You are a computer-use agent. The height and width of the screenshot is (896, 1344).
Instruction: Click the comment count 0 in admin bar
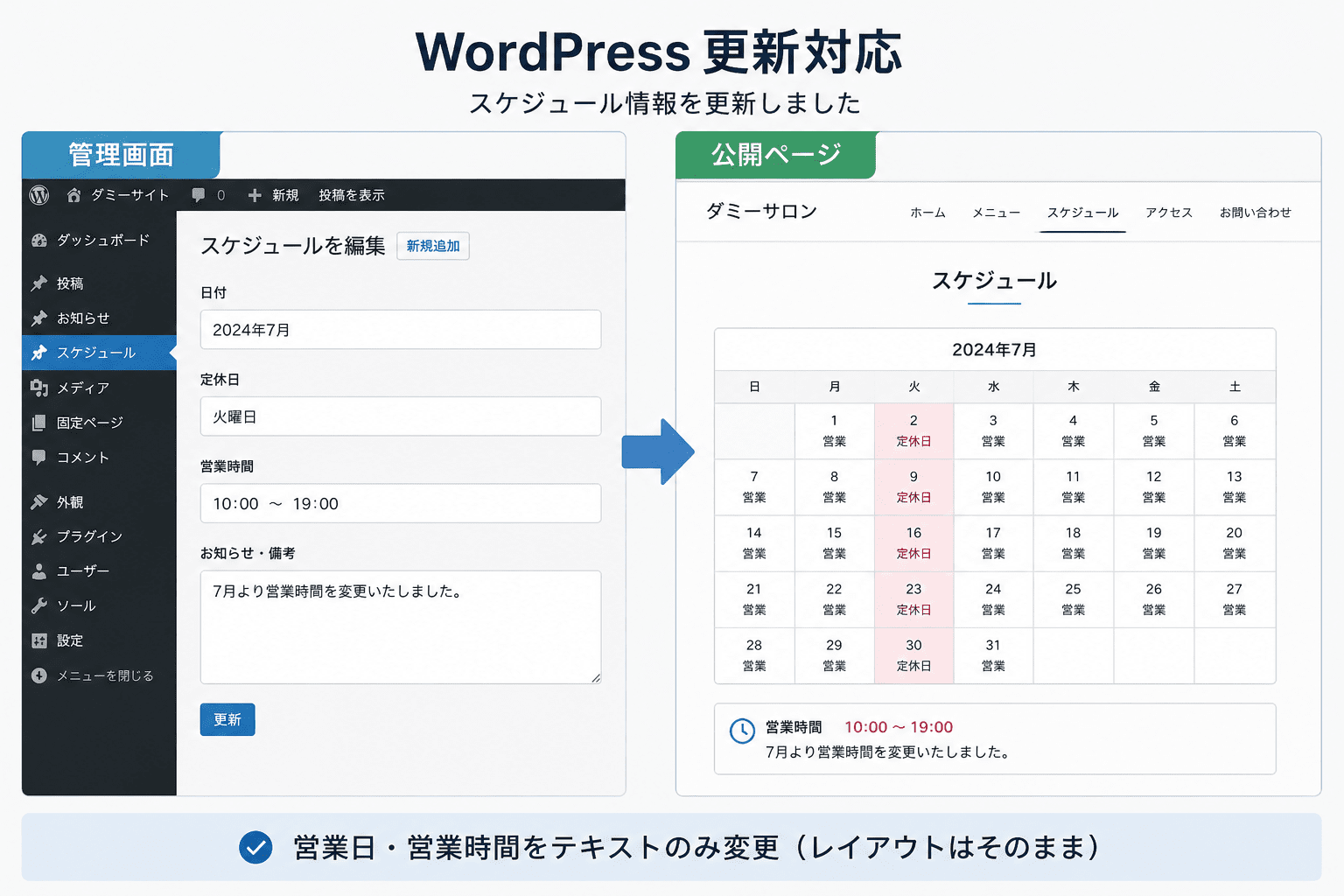220,195
